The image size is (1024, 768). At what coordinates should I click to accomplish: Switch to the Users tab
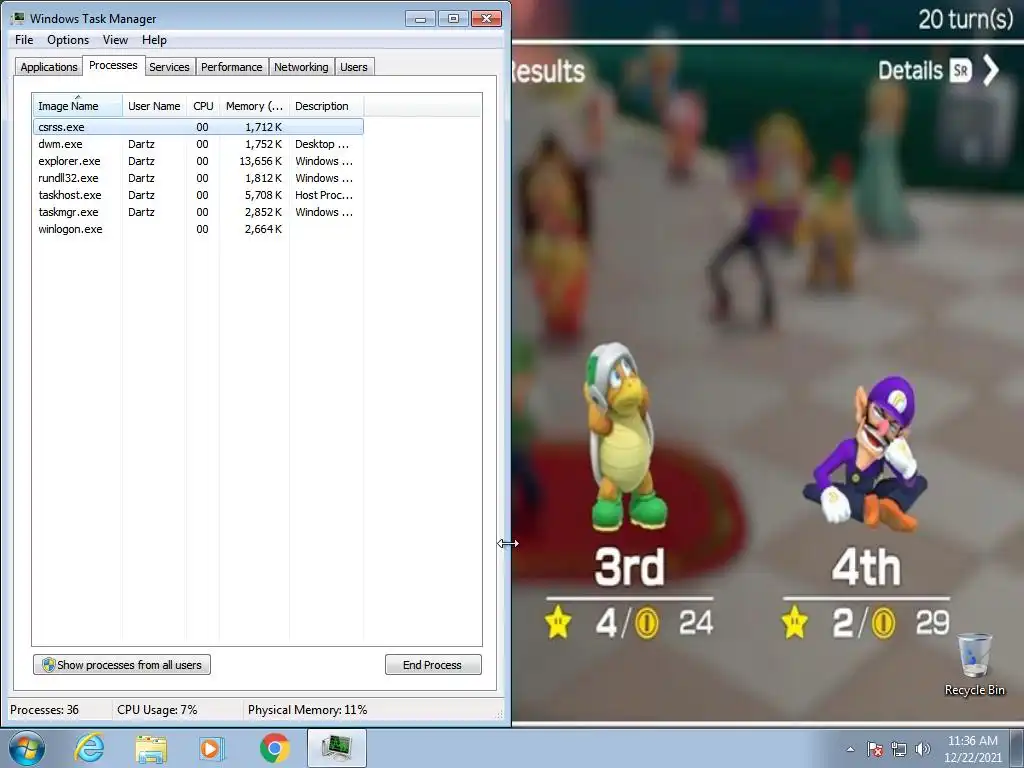(x=354, y=67)
